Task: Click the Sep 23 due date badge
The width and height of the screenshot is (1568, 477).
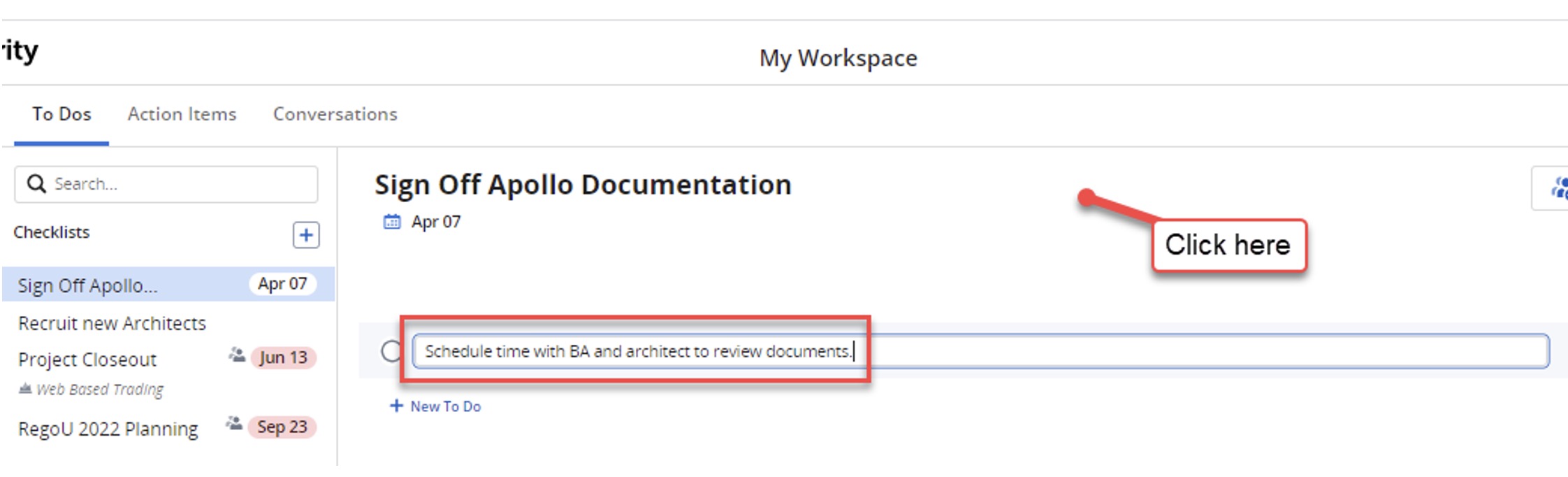Action: 282,427
